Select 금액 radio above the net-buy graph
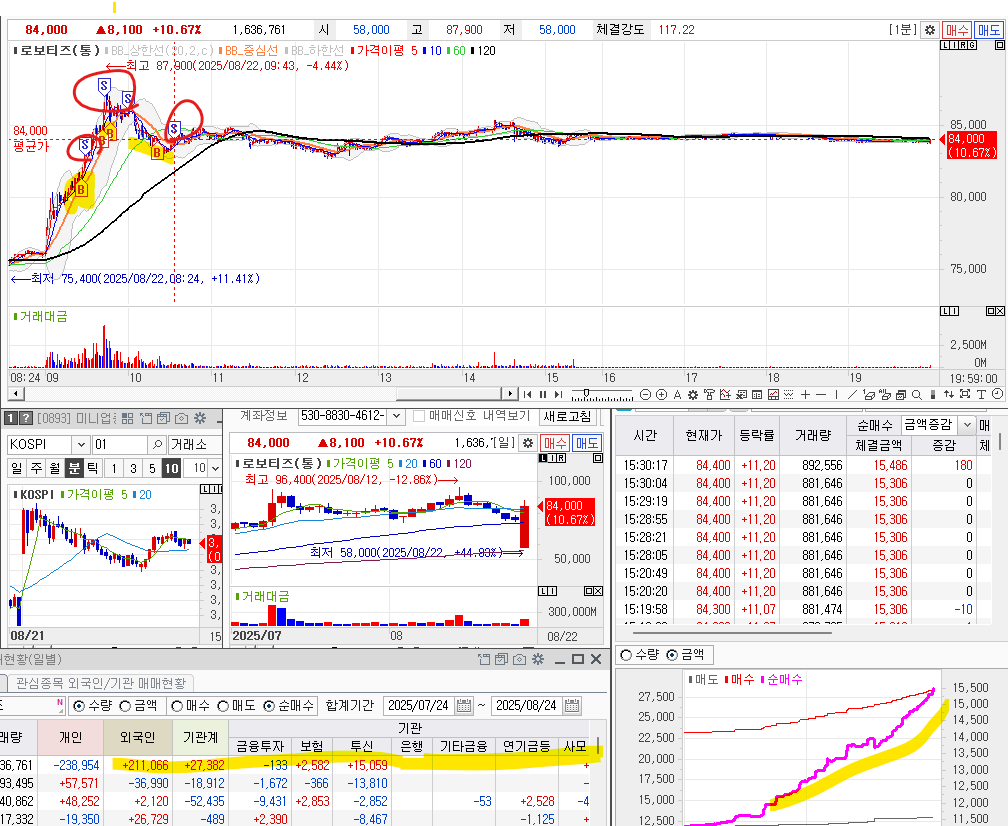Image resolution: width=1008 pixels, height=826 pixels. 672,655
